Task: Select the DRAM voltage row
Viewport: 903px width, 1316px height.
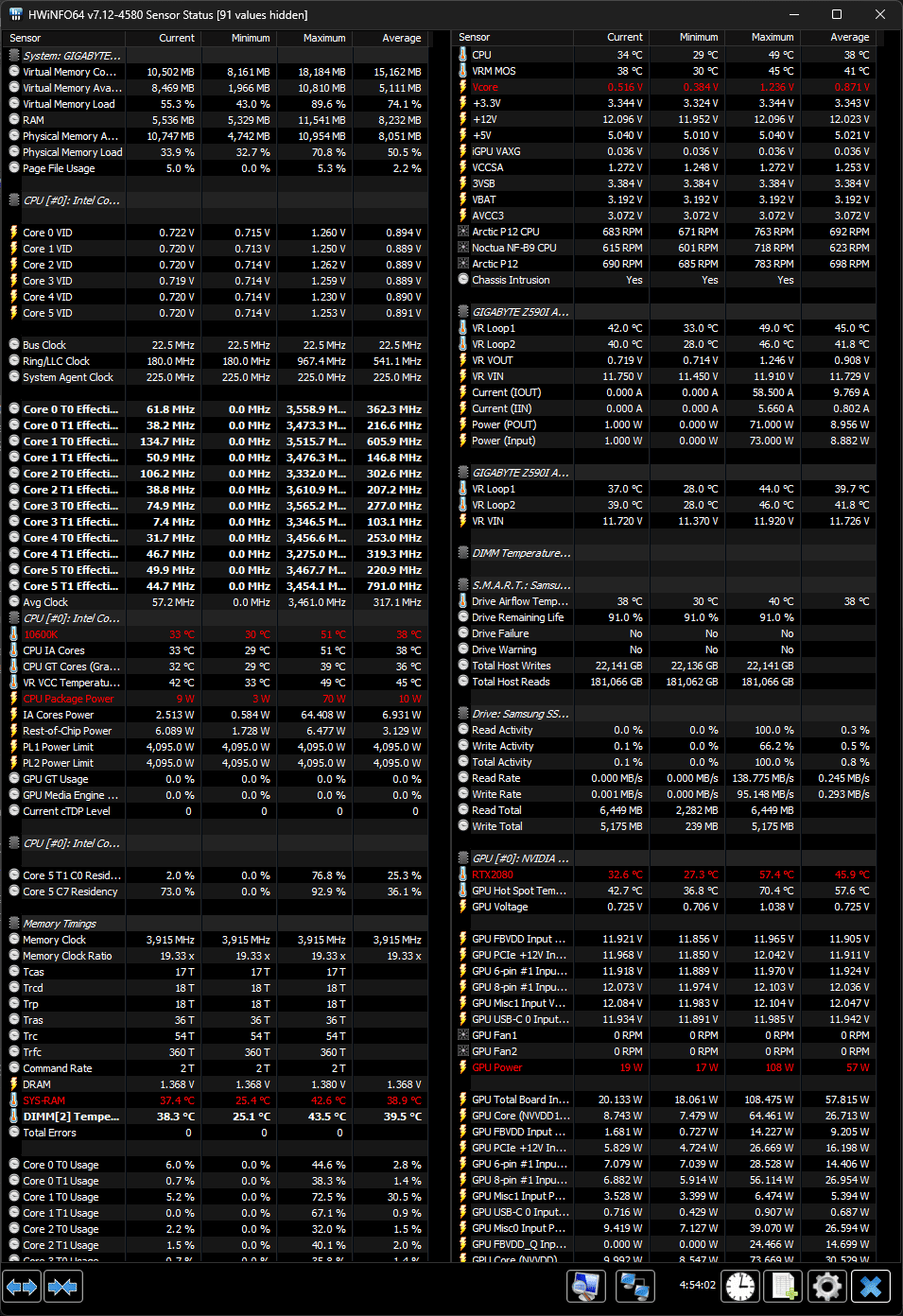Action: pos(216,1084)
